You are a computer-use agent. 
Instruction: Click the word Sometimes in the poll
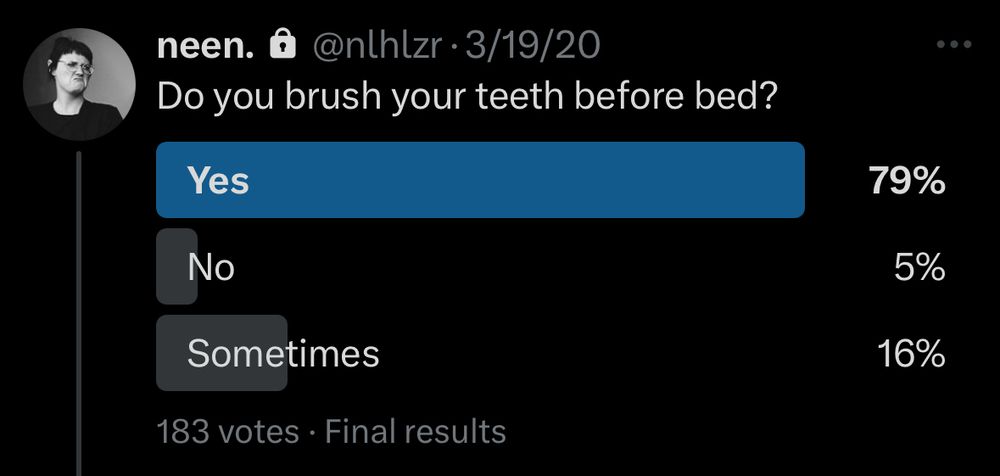[x=283, y=354]
